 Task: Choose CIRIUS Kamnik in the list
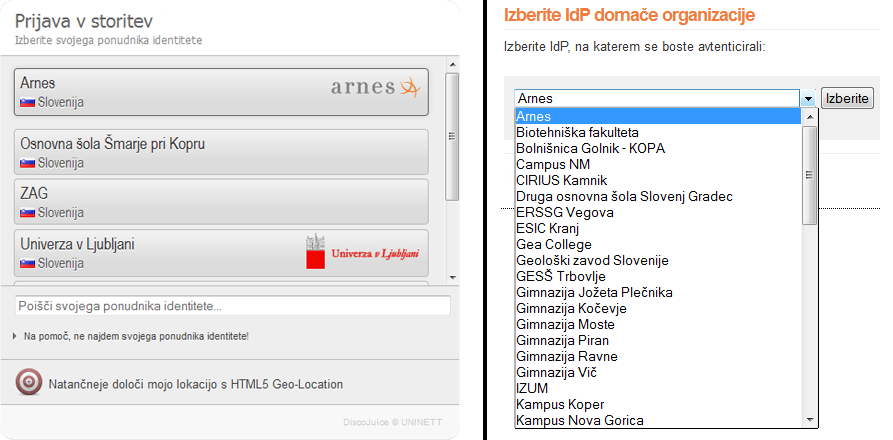click(x=658, y=180)
